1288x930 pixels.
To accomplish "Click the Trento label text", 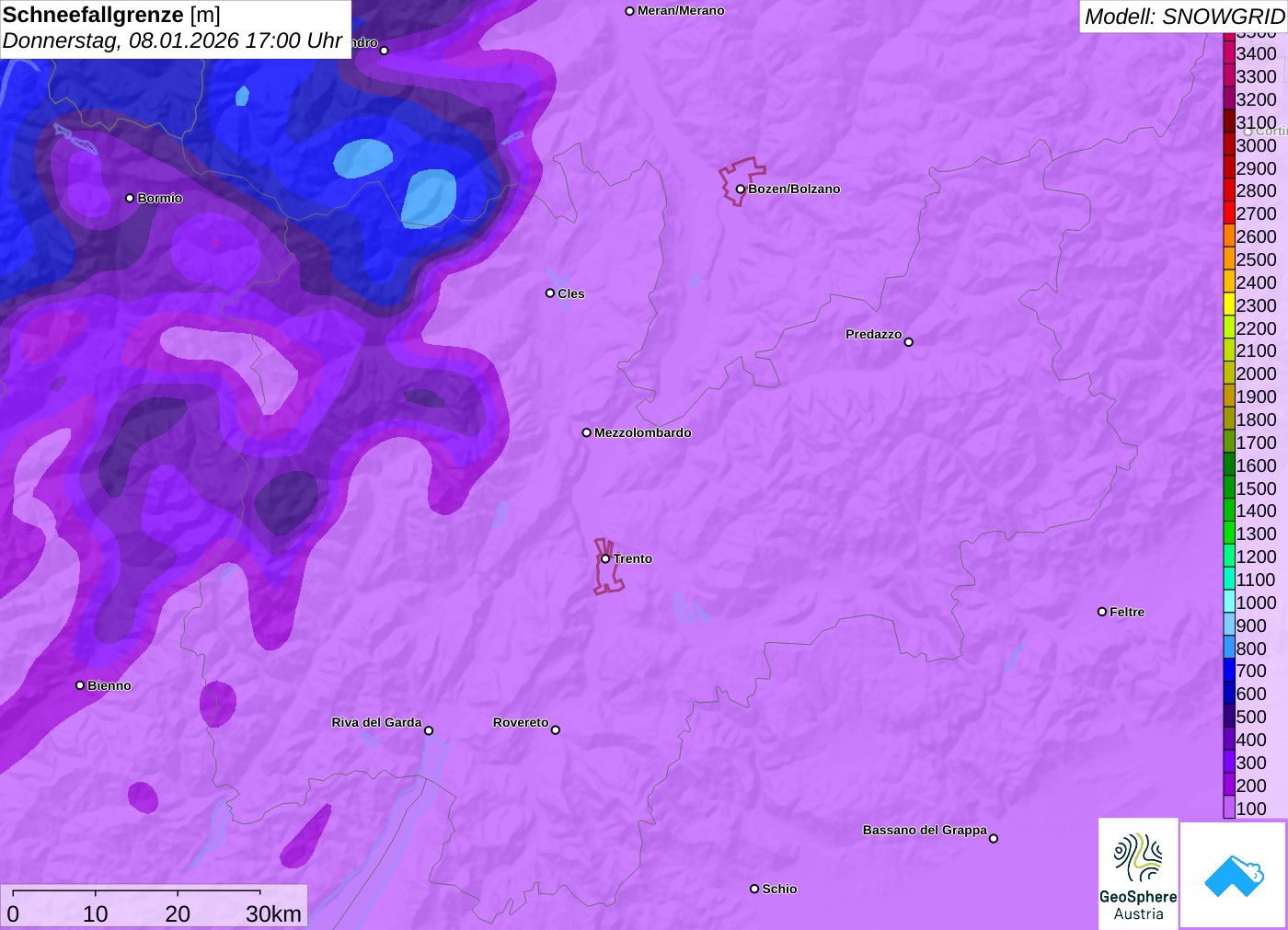I will point(633,558).
